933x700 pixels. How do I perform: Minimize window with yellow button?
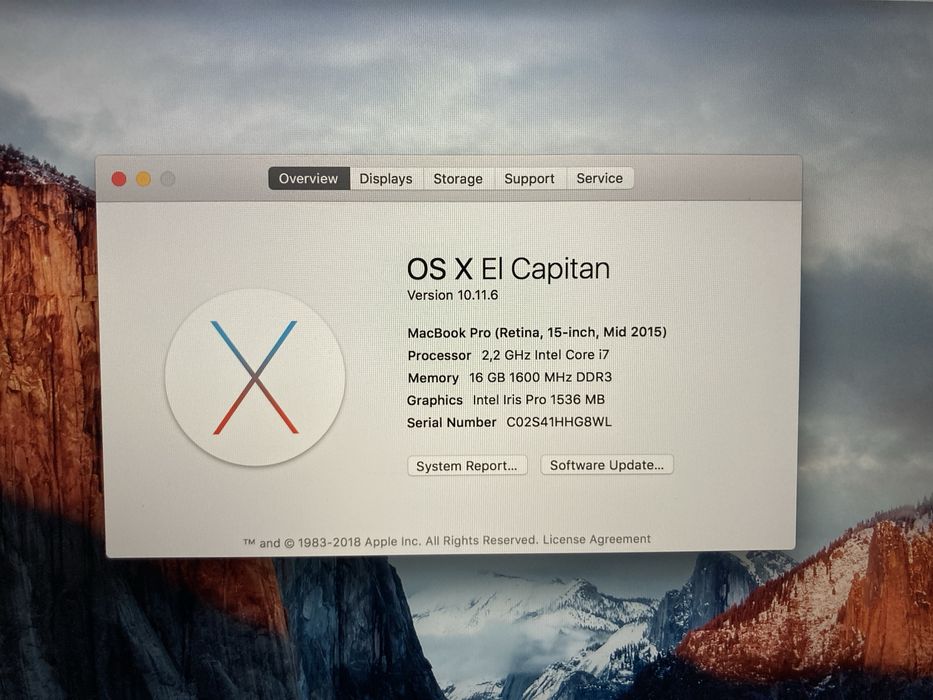click(x=143, y=179)
